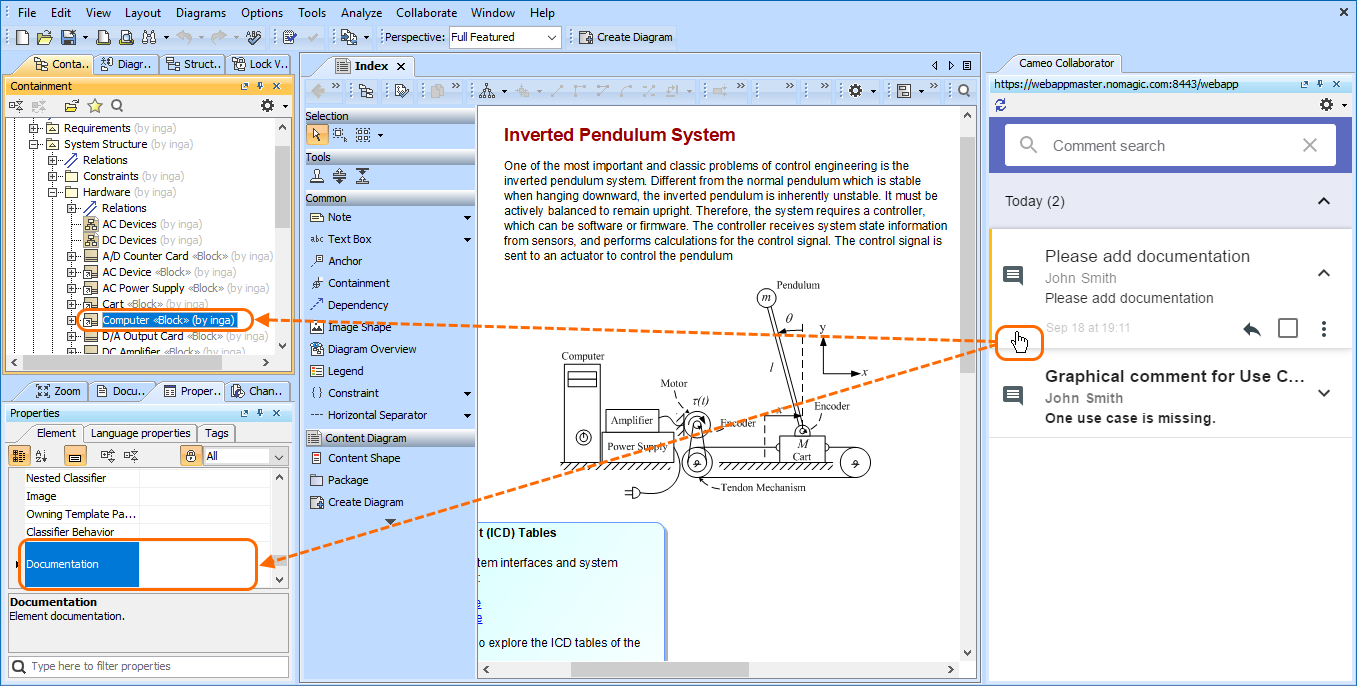Click the favorites star in the Containment toolbar
The width and height of the screenshot is (1357, 686).
point(95,106)
